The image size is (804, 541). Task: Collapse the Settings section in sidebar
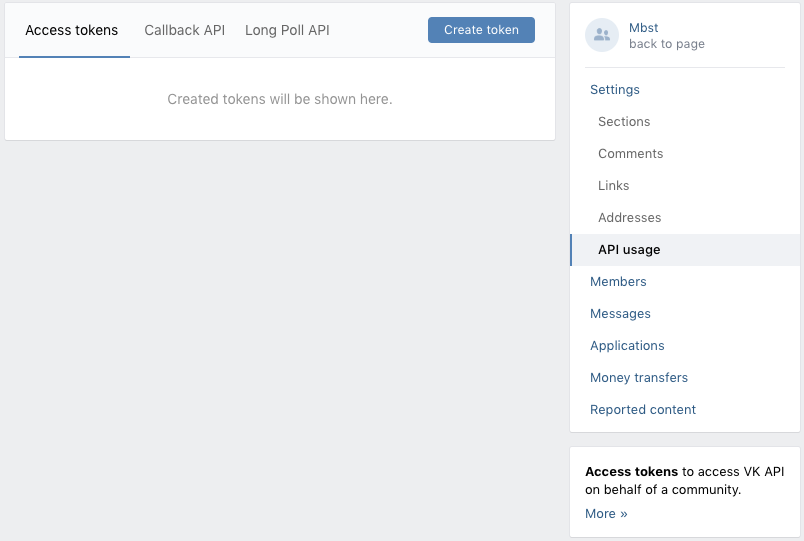615,90
